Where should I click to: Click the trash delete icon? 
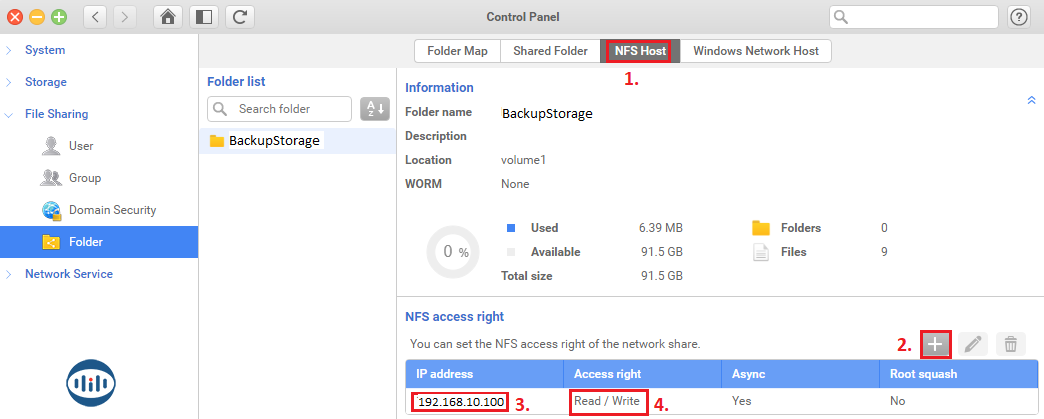point(1010,344)
